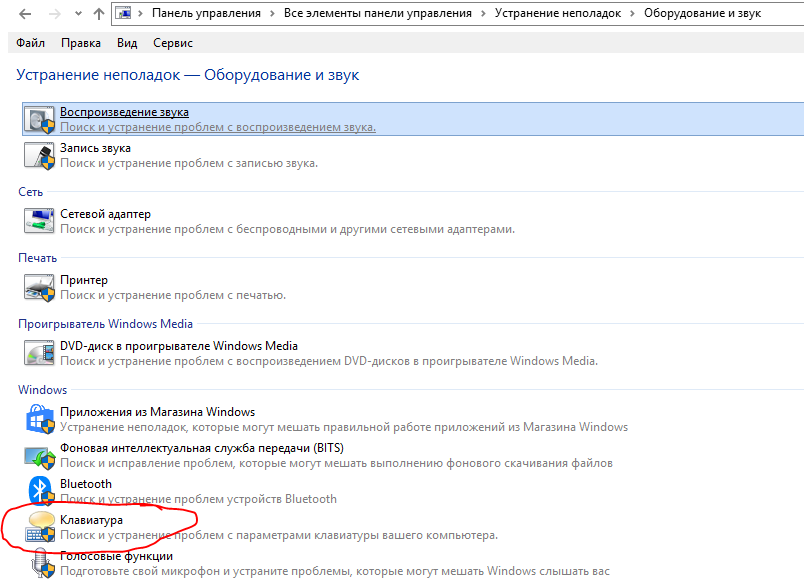Expand chevron after Все элементы панели управления

point(483,14)
